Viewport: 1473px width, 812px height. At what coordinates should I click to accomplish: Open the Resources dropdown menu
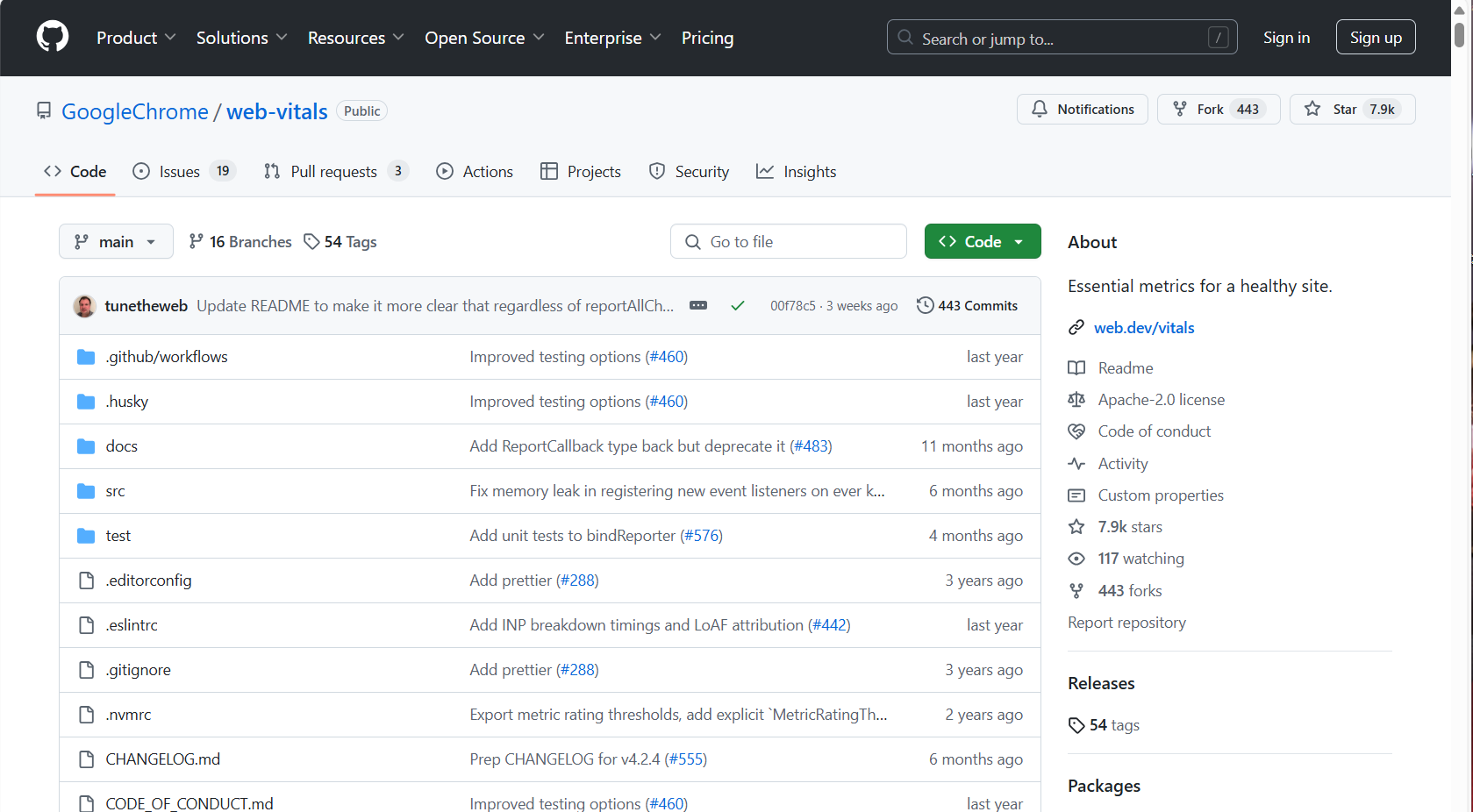coord(355,38)
